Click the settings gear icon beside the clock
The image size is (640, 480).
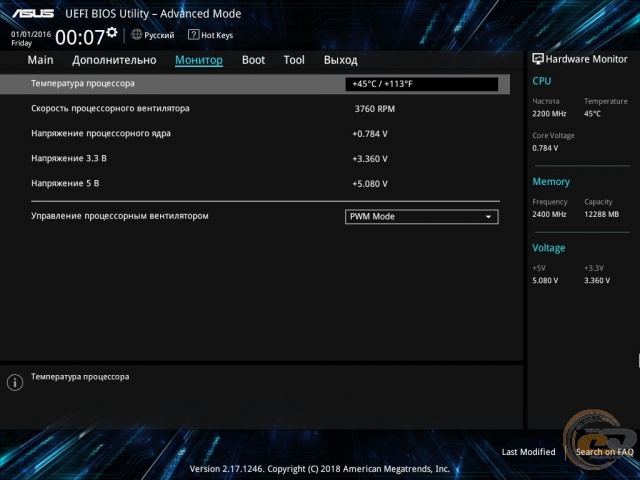click(112, 32)
